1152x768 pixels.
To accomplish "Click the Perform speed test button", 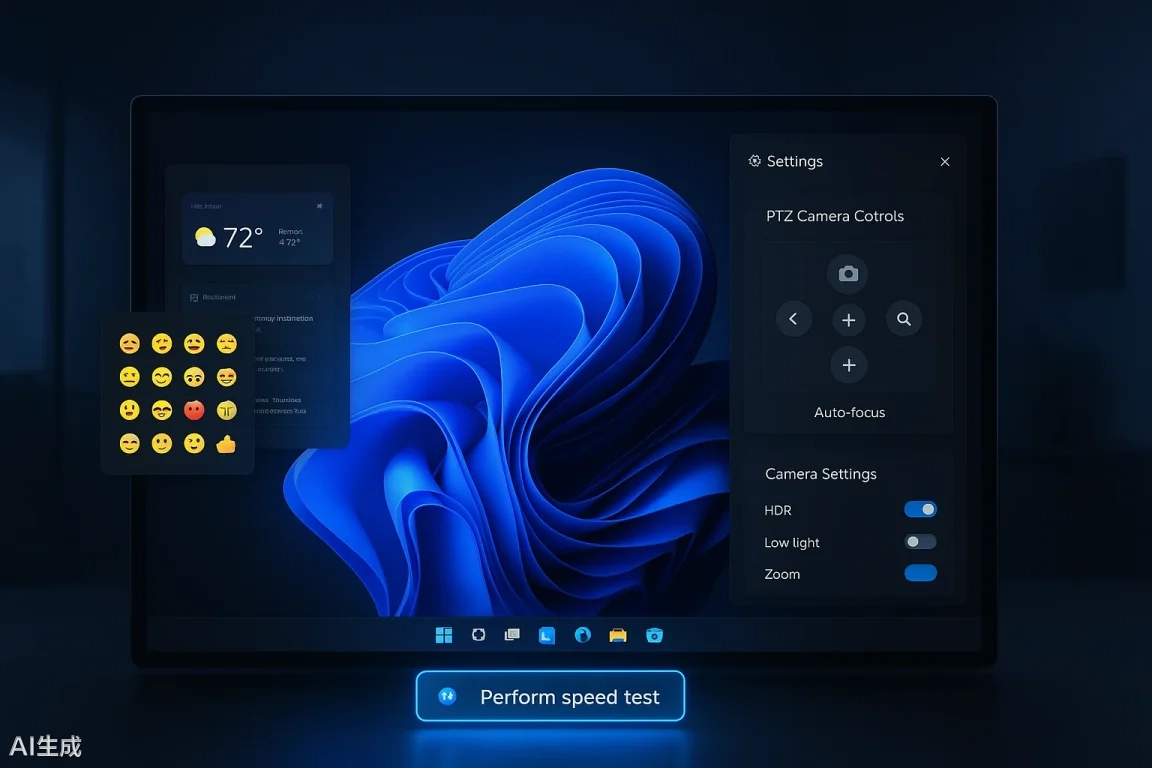I will coord(549,695).
